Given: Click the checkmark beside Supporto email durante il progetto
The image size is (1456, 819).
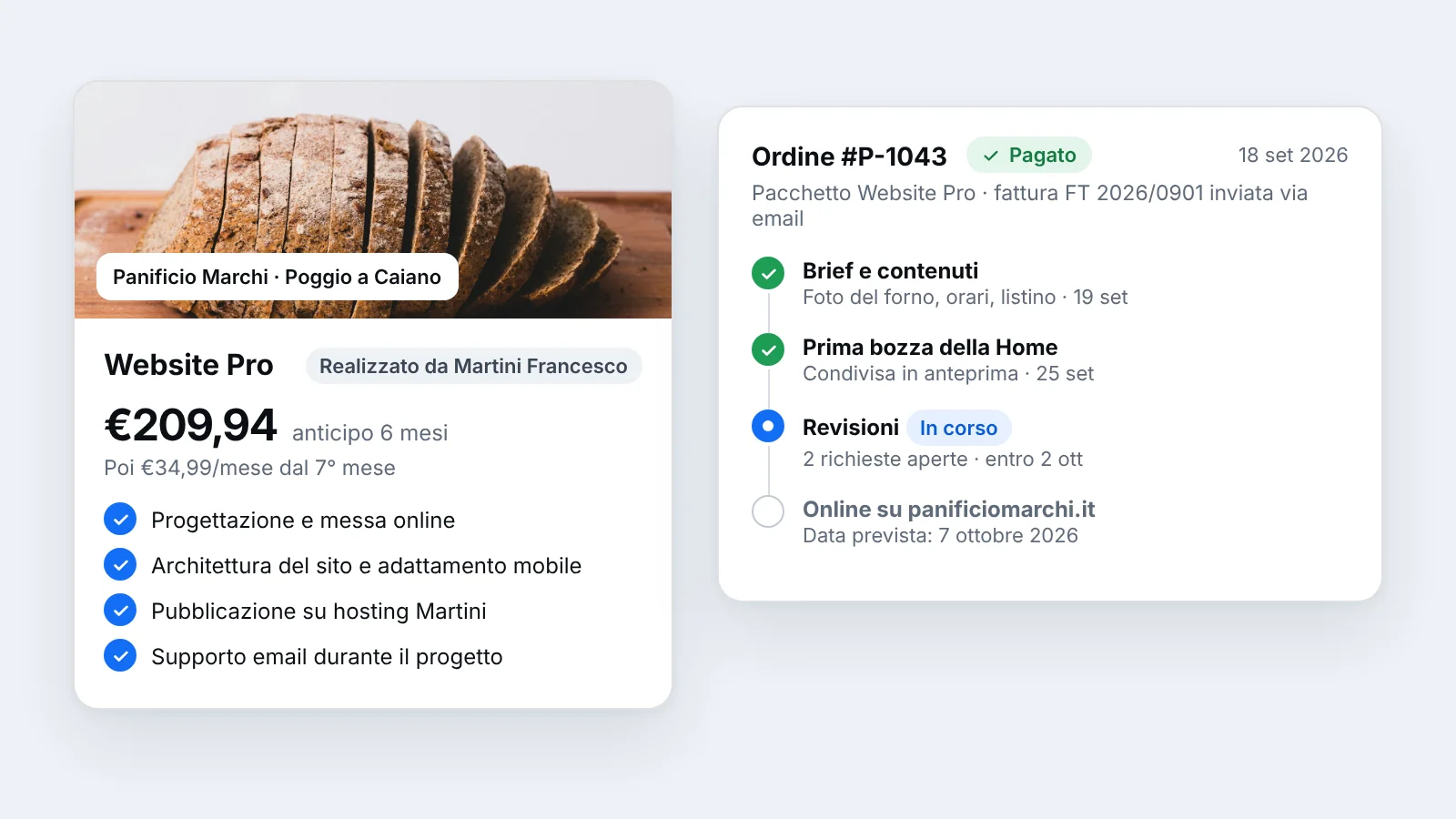Looking at the screenshot, I should [x=120, y=655].
